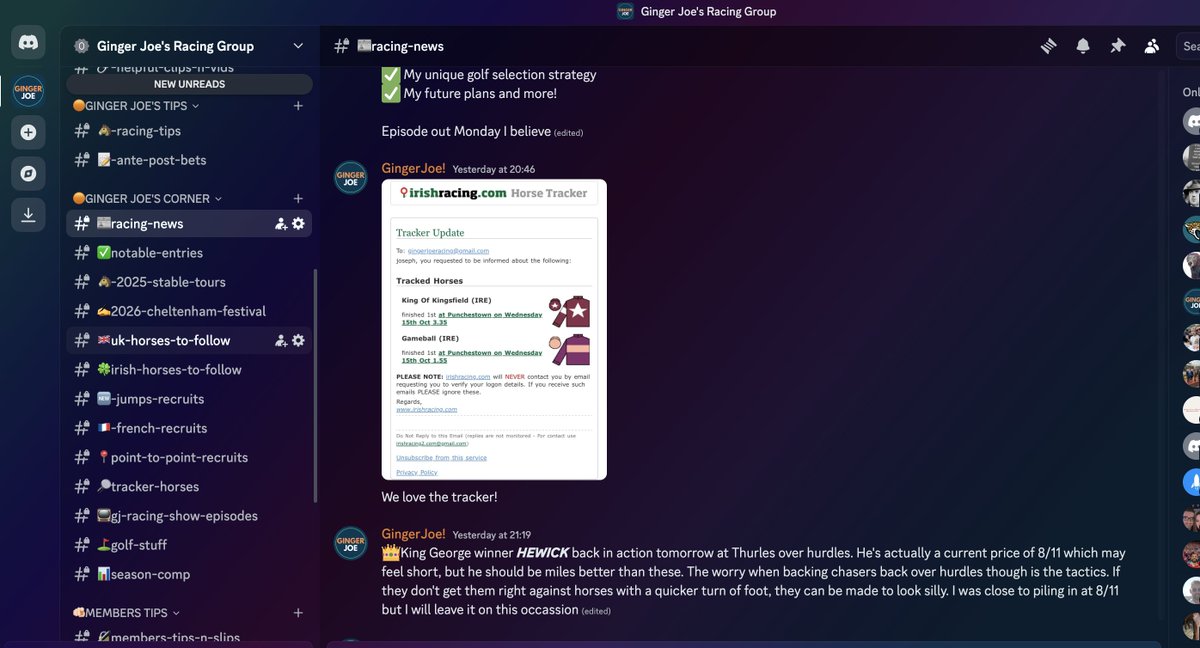This screenshot has width=1200, height=648.
Task: Open ante-post-bets channel
Action: pos(189,160)
